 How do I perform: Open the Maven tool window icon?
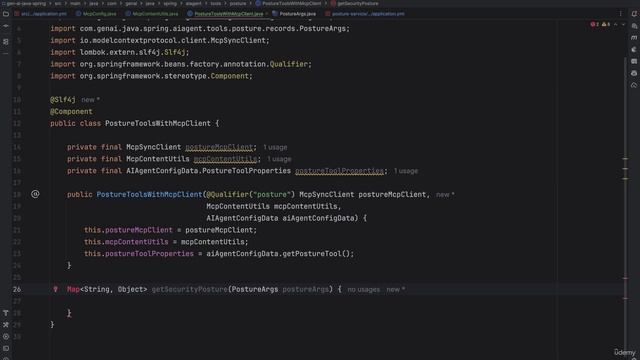pyautogui.click(x=634, y=38)
